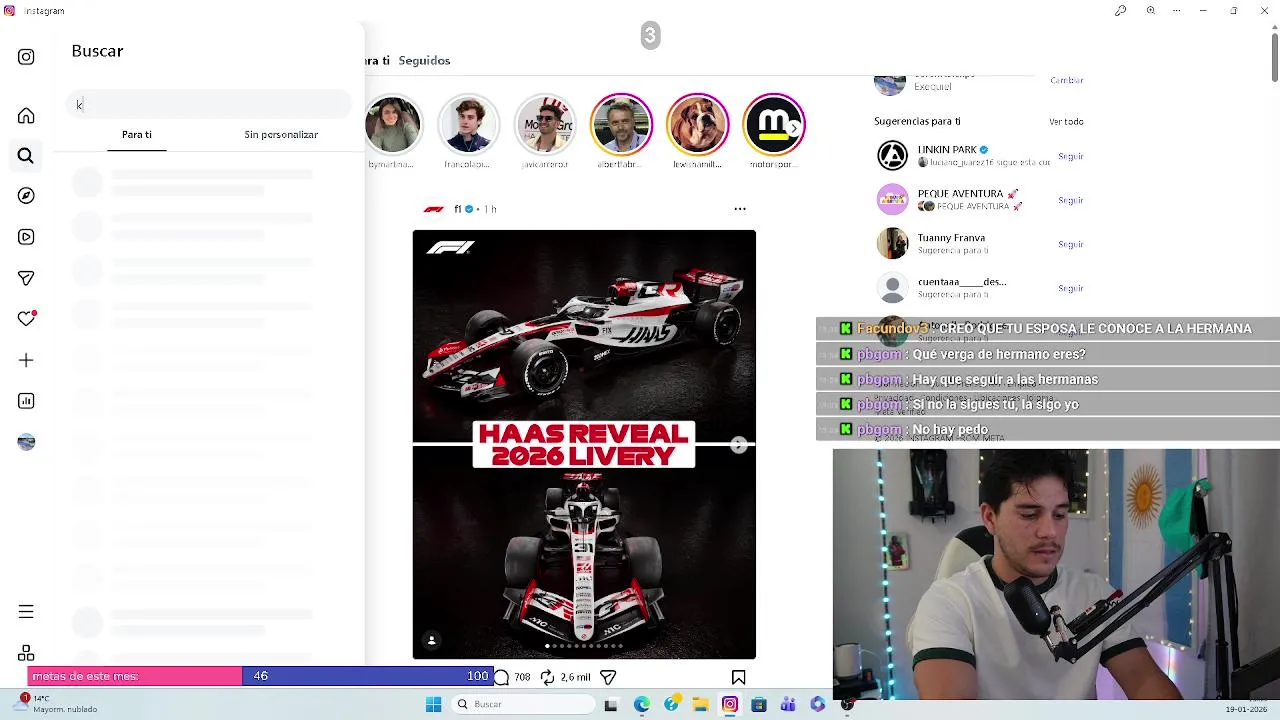1280x720 pixels.
Task: Open the LINKIN PARK suggested profile
Action: (947, 150)
